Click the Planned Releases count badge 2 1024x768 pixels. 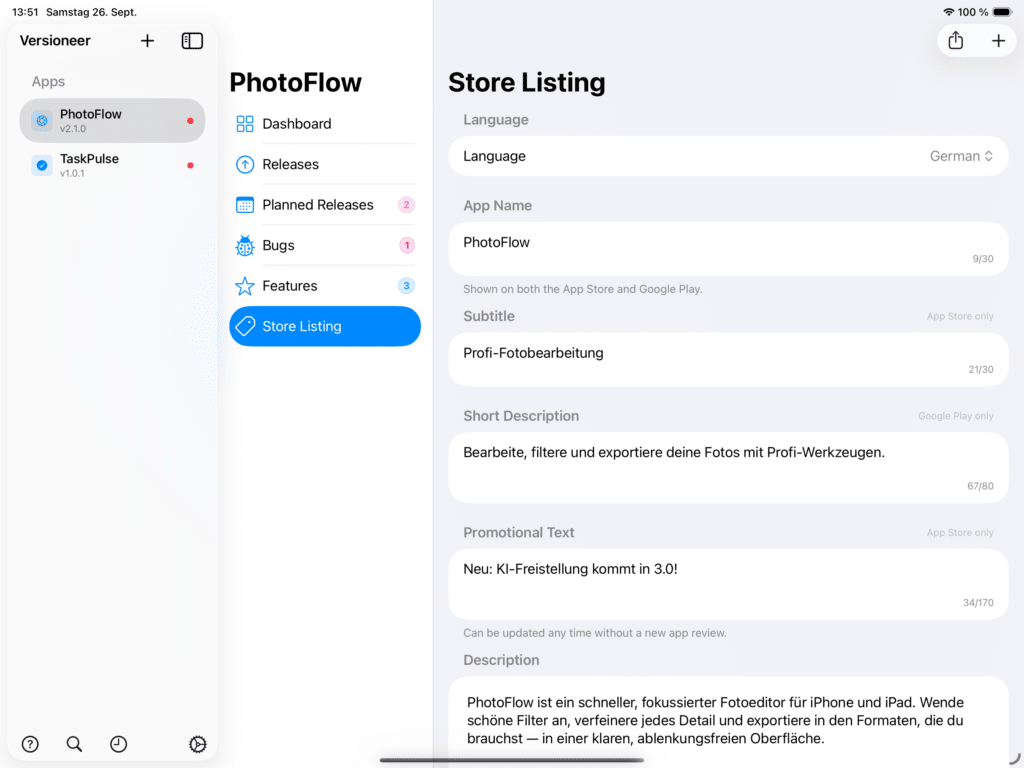click(x=406, y=205)
